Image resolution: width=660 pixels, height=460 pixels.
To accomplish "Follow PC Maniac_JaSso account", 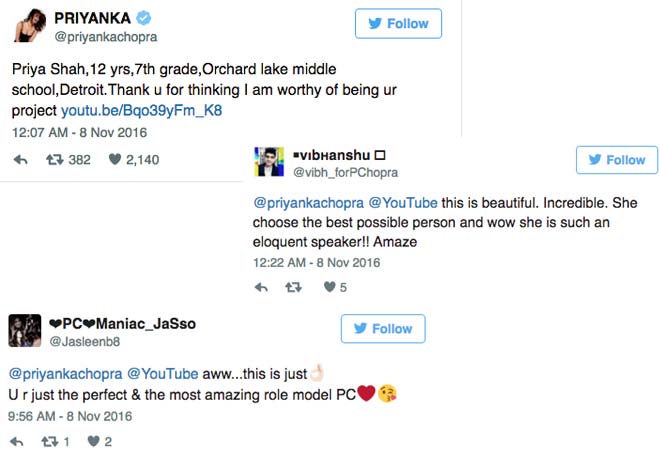I will [x=383, y=329].
